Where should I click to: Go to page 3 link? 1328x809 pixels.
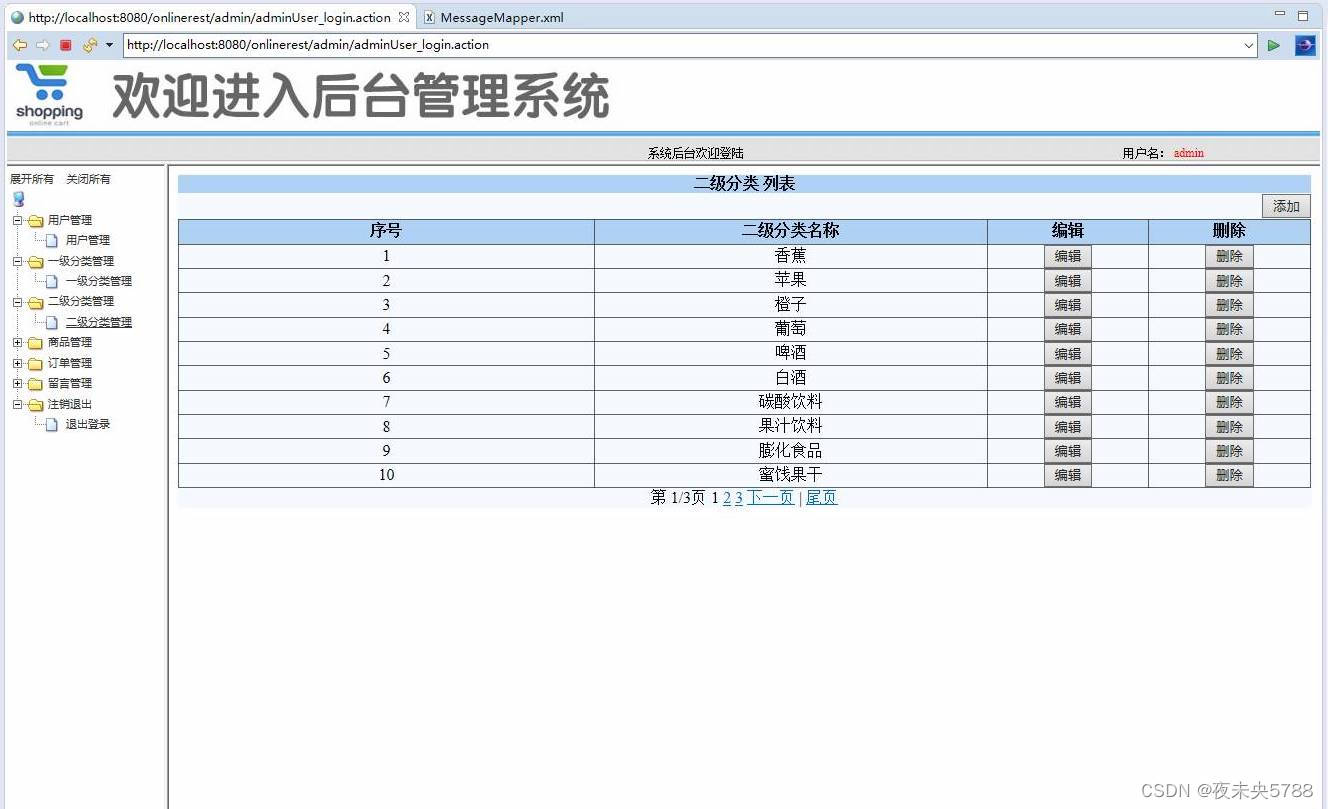[739, 498]
